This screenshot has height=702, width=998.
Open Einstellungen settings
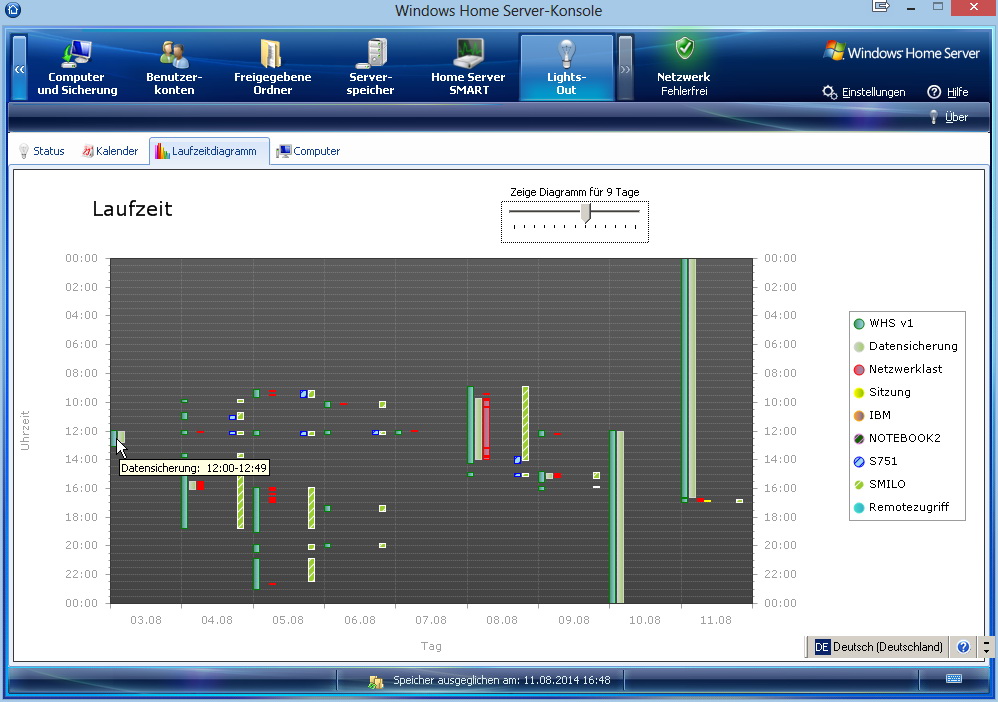864,92
